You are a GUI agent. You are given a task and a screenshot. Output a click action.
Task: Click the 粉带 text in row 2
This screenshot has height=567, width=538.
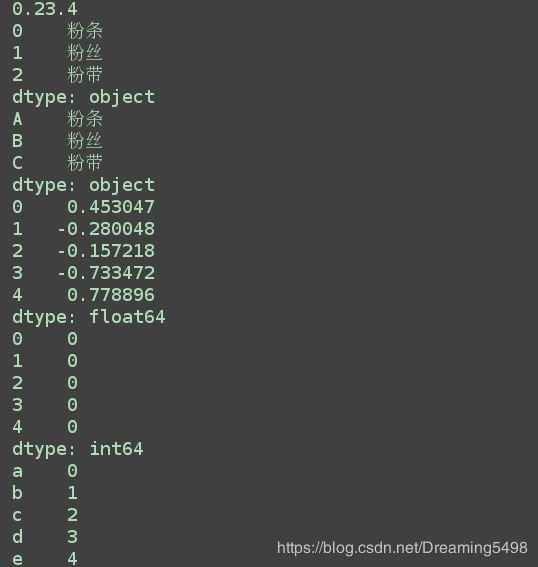pyautogui.click(x=85, y=75)
